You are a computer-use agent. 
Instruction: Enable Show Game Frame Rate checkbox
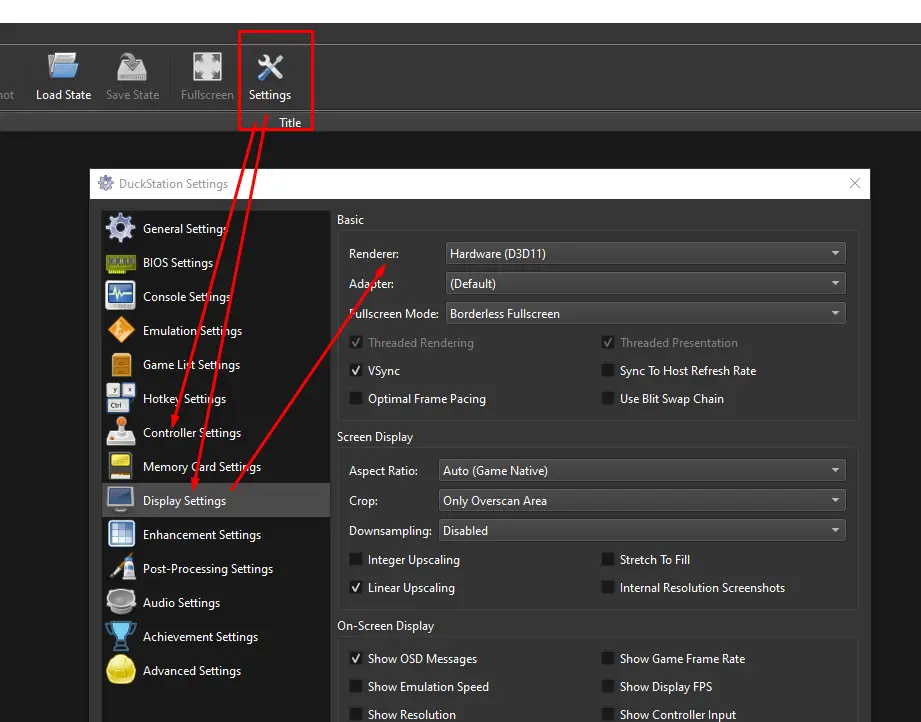tap(608, 659)
